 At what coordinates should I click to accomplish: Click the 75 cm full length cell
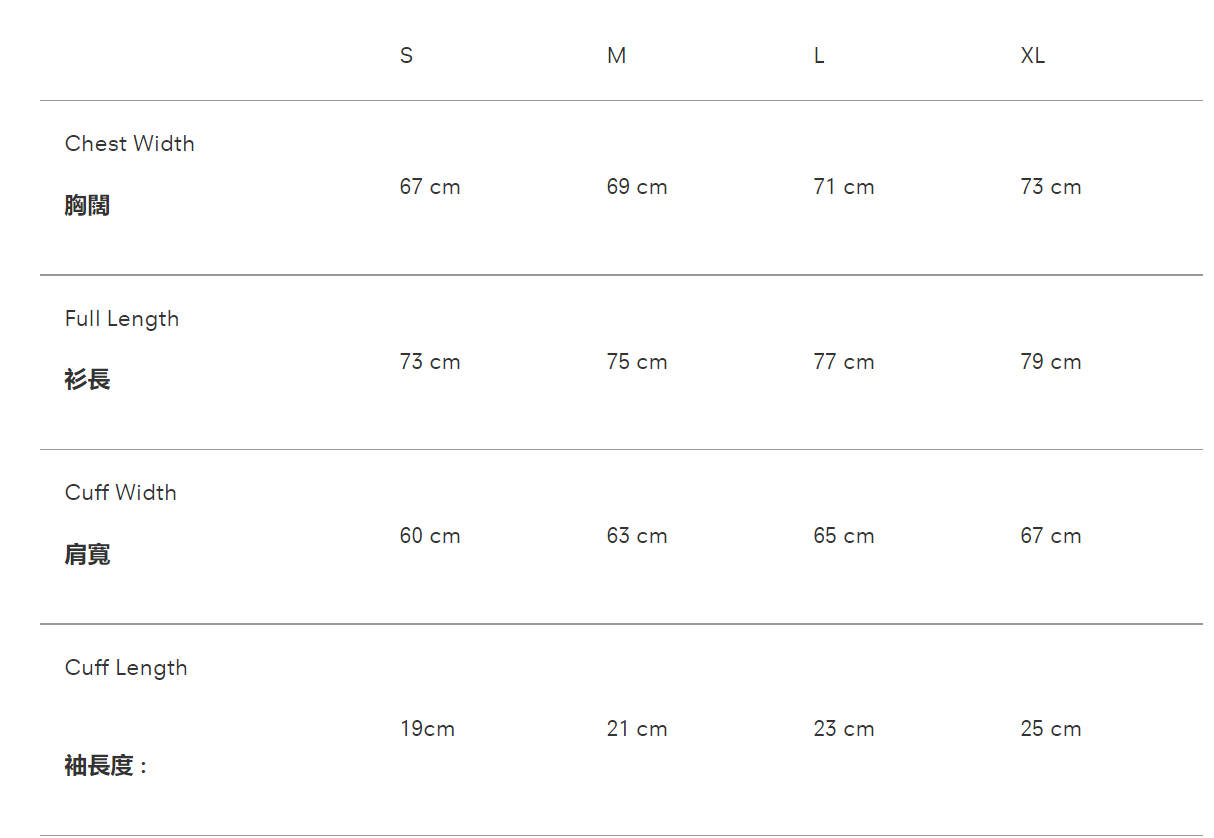tap(637, 362)
